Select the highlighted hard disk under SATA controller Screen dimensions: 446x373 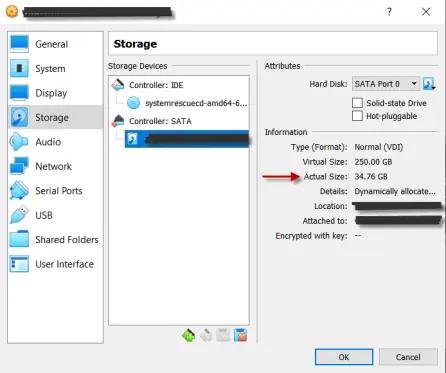pos(187,139)
